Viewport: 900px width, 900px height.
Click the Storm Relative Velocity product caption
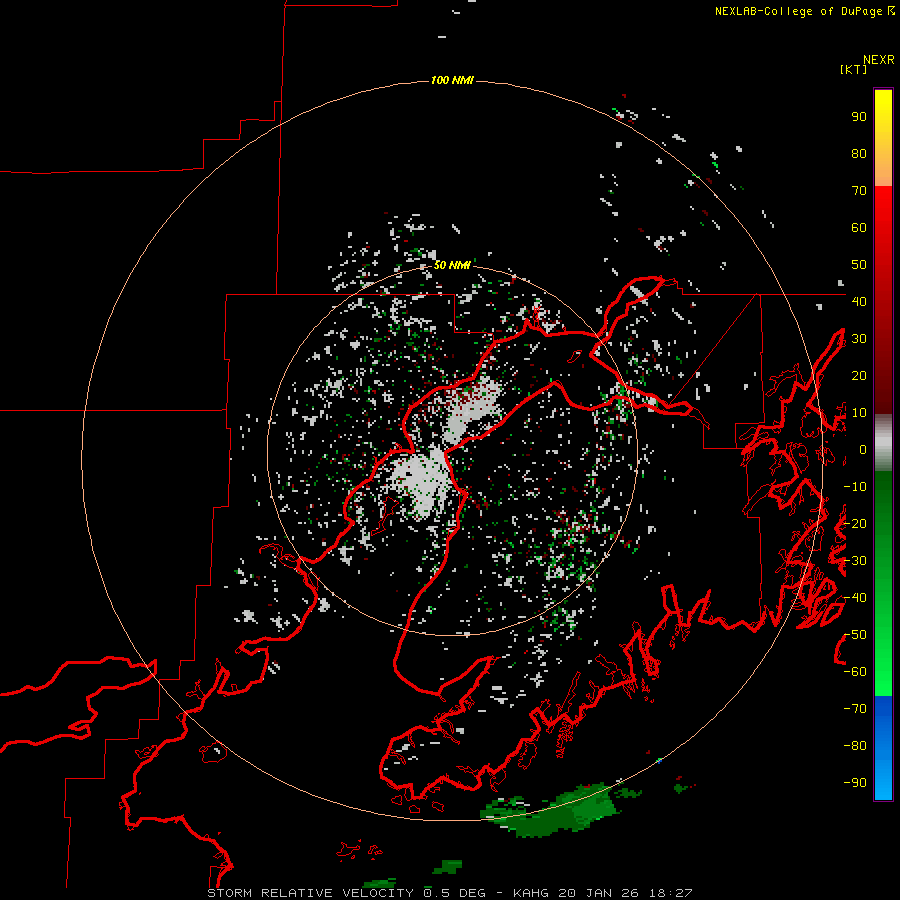(x=310, y=893)
